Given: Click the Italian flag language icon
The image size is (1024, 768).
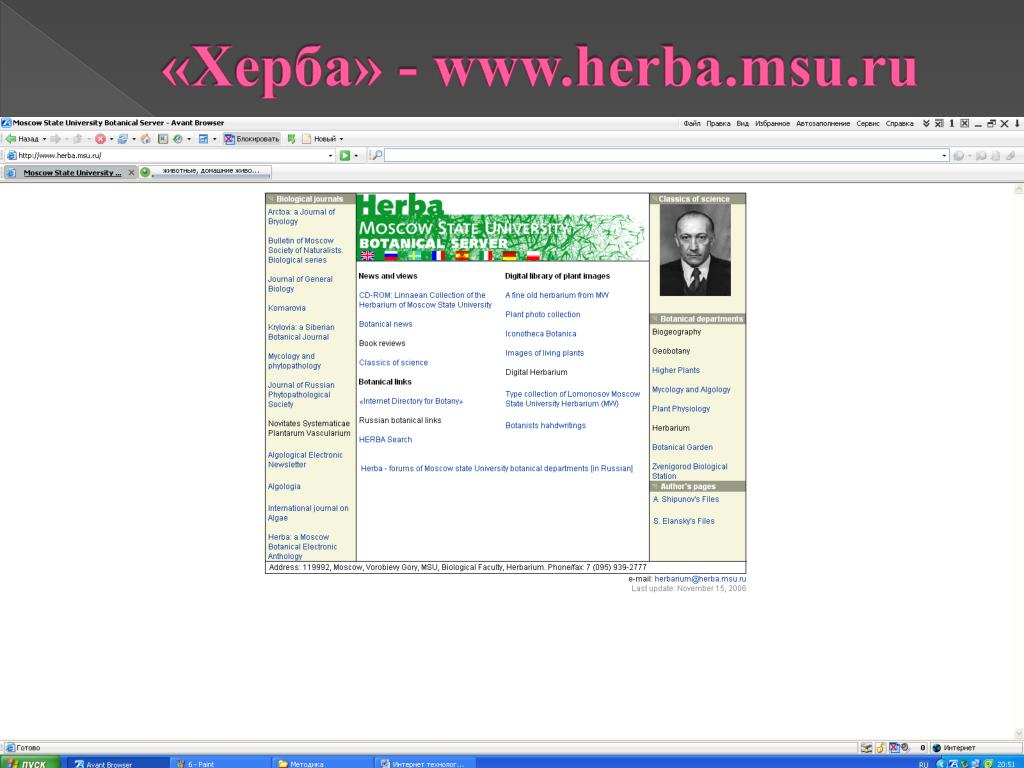Looking at the screenshot, I should (486, 255).
